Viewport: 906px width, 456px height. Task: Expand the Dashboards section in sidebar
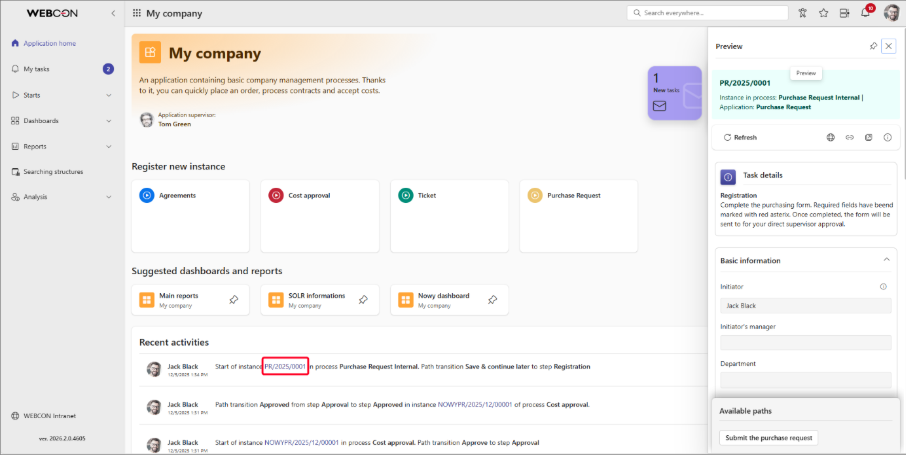click(x=108, y=121)
